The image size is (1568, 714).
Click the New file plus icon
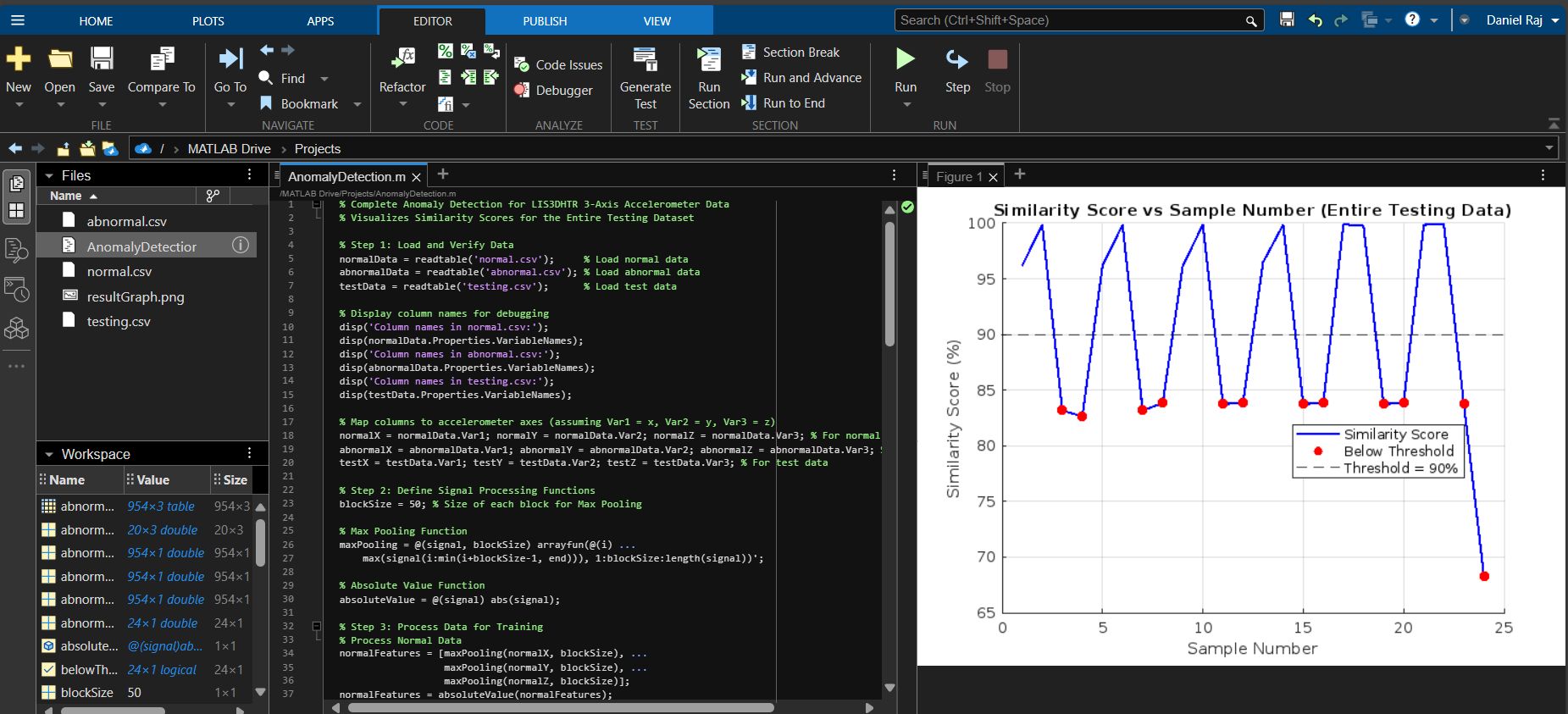(x=19, y=58)
